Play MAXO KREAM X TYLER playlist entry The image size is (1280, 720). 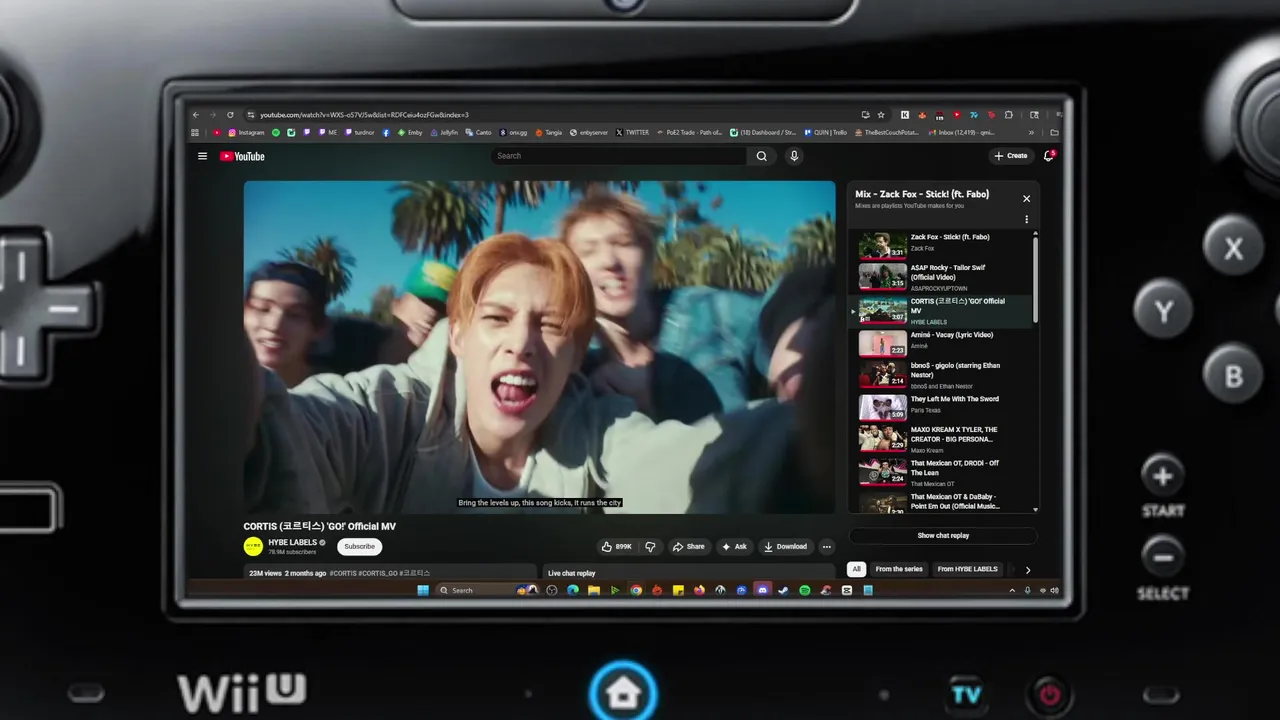[x=942, y=439]
